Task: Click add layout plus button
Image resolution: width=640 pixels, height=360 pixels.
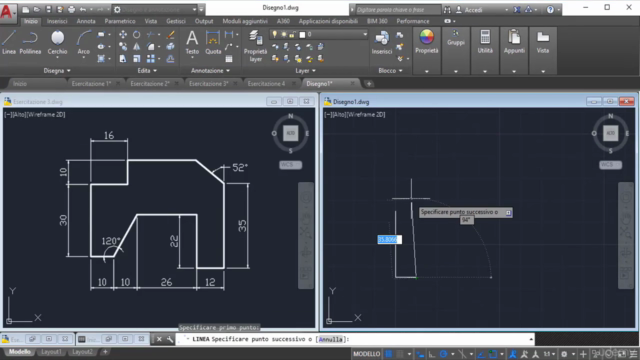Action: pyautogui.click(x=105, y=352)
